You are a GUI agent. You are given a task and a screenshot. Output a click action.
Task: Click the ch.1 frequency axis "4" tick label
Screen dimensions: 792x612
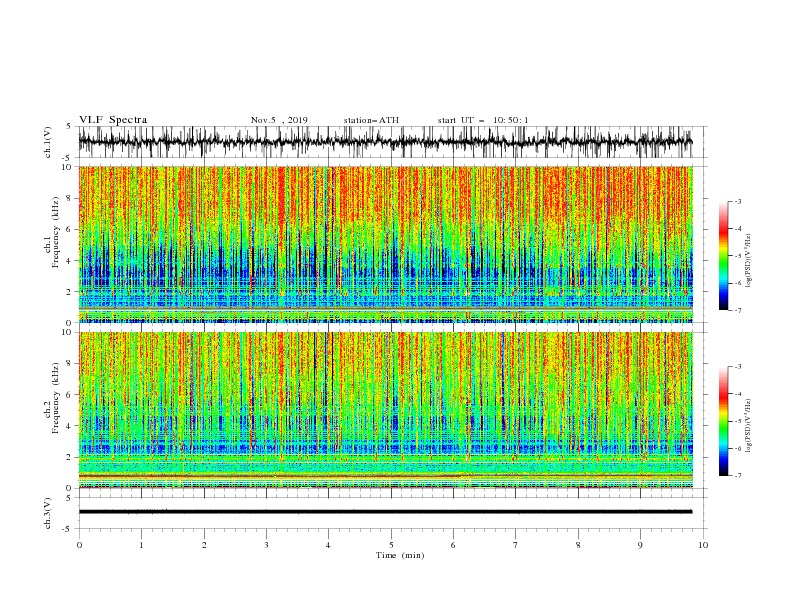click(x=71, y=261)
